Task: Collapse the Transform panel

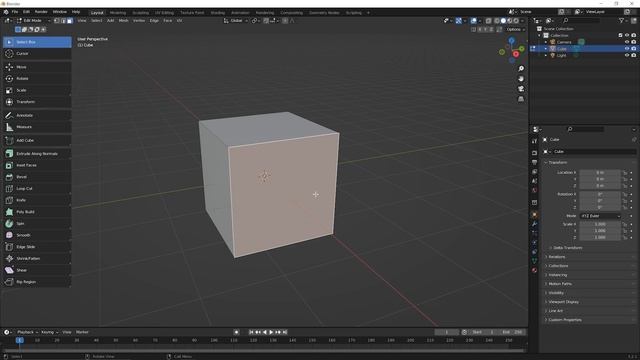Action: pyautogui.click(x=558, y=162)
